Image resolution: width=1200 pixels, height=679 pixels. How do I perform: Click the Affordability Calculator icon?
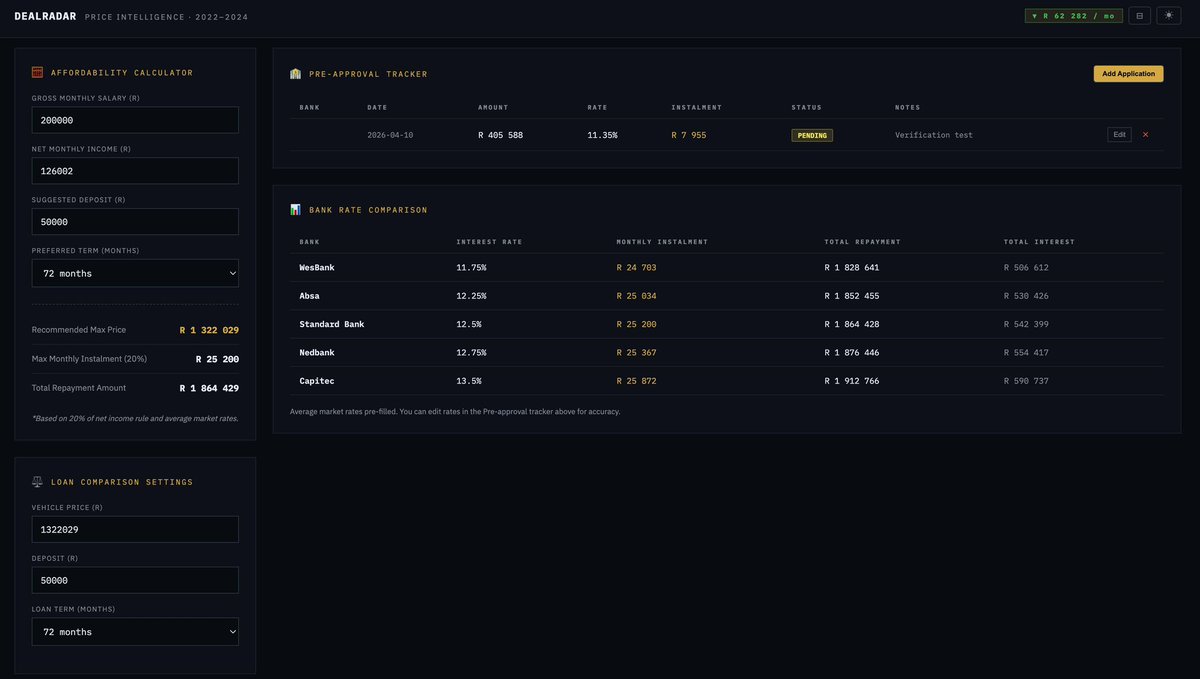point(37,72)
